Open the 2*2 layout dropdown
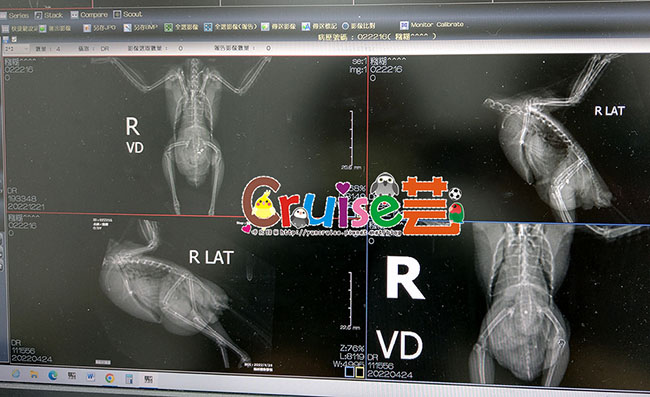Screen dimensions: 650x397 pyautogui.click(x=15, y=48)
